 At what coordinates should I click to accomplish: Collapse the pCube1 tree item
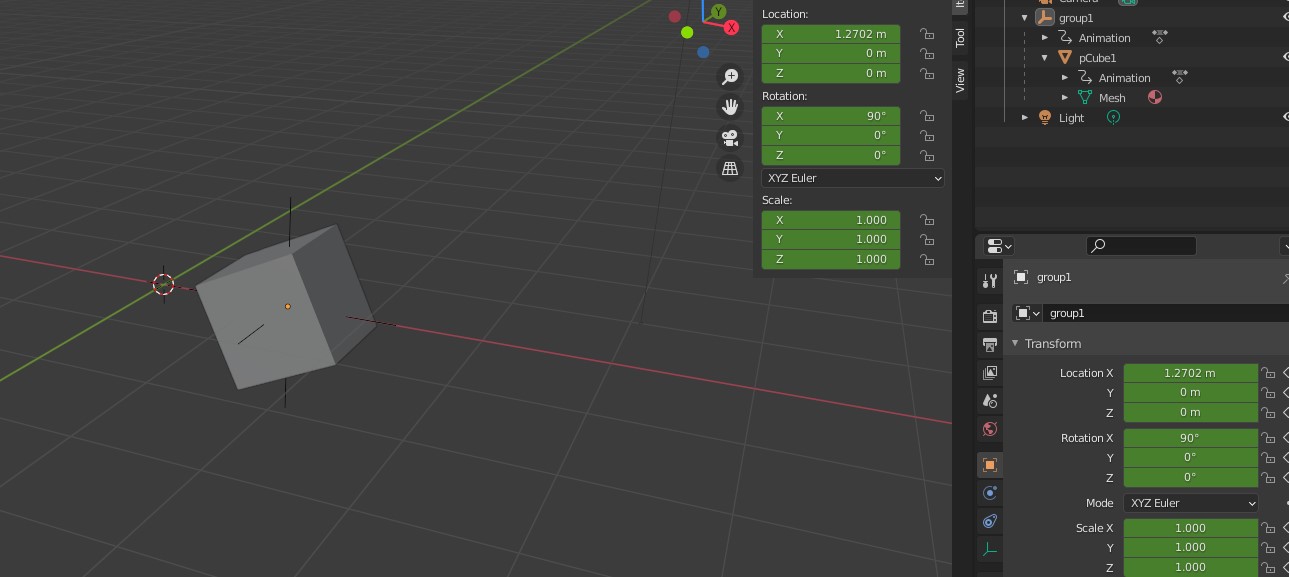pyautogui.click(x=1045, y=58)
